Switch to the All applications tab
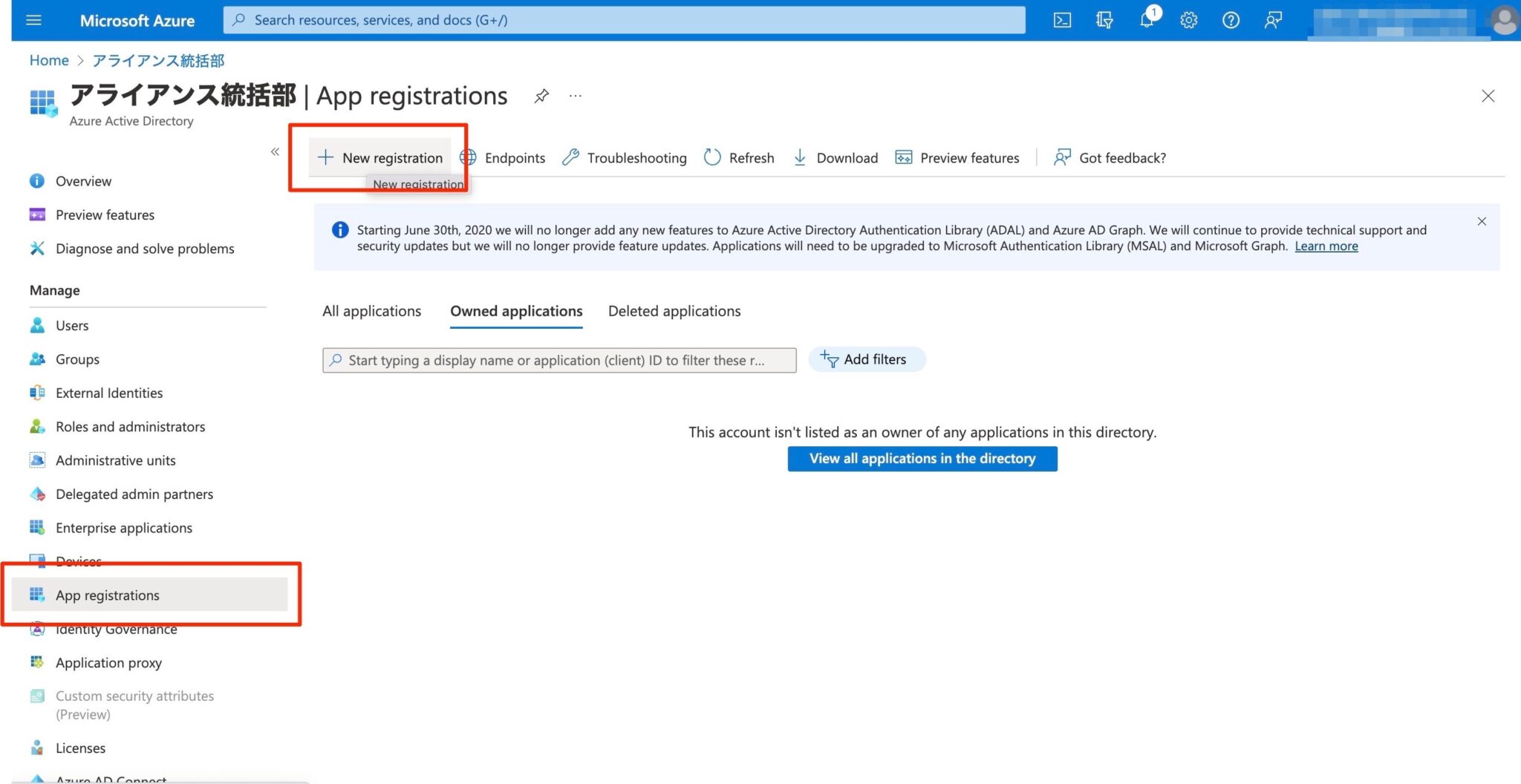 click(371, 311)
